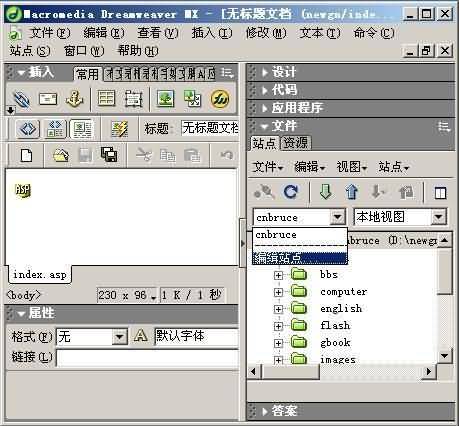Expand the flash folder

278,326
